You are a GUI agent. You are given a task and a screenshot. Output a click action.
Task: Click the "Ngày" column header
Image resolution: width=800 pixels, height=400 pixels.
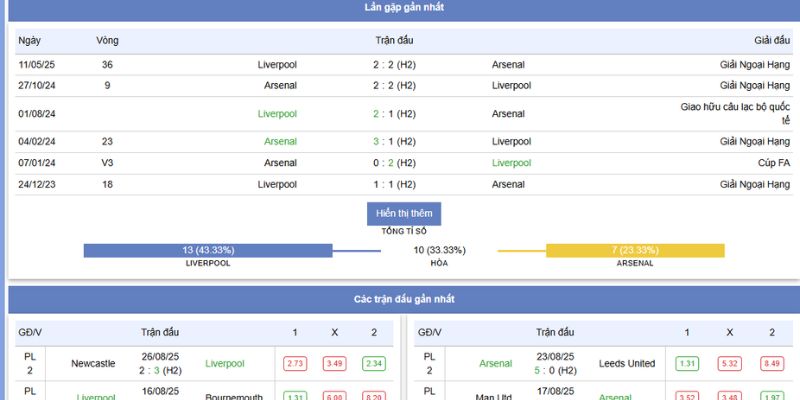30,40
